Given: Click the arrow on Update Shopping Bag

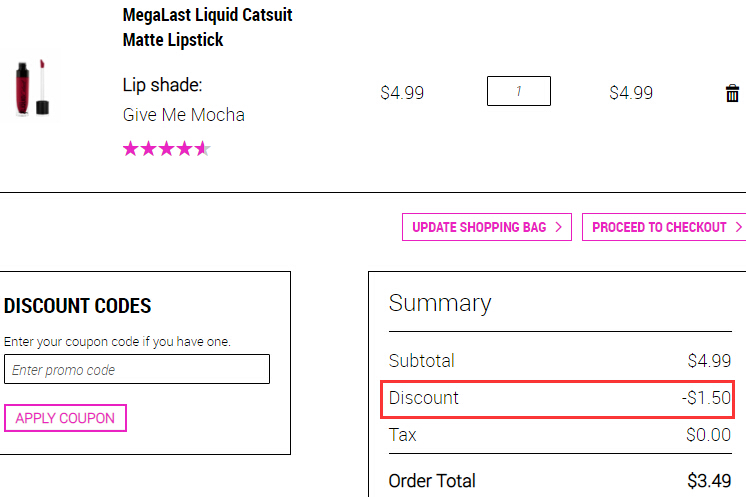Looking at the screenshot, I should coord(559,227).
